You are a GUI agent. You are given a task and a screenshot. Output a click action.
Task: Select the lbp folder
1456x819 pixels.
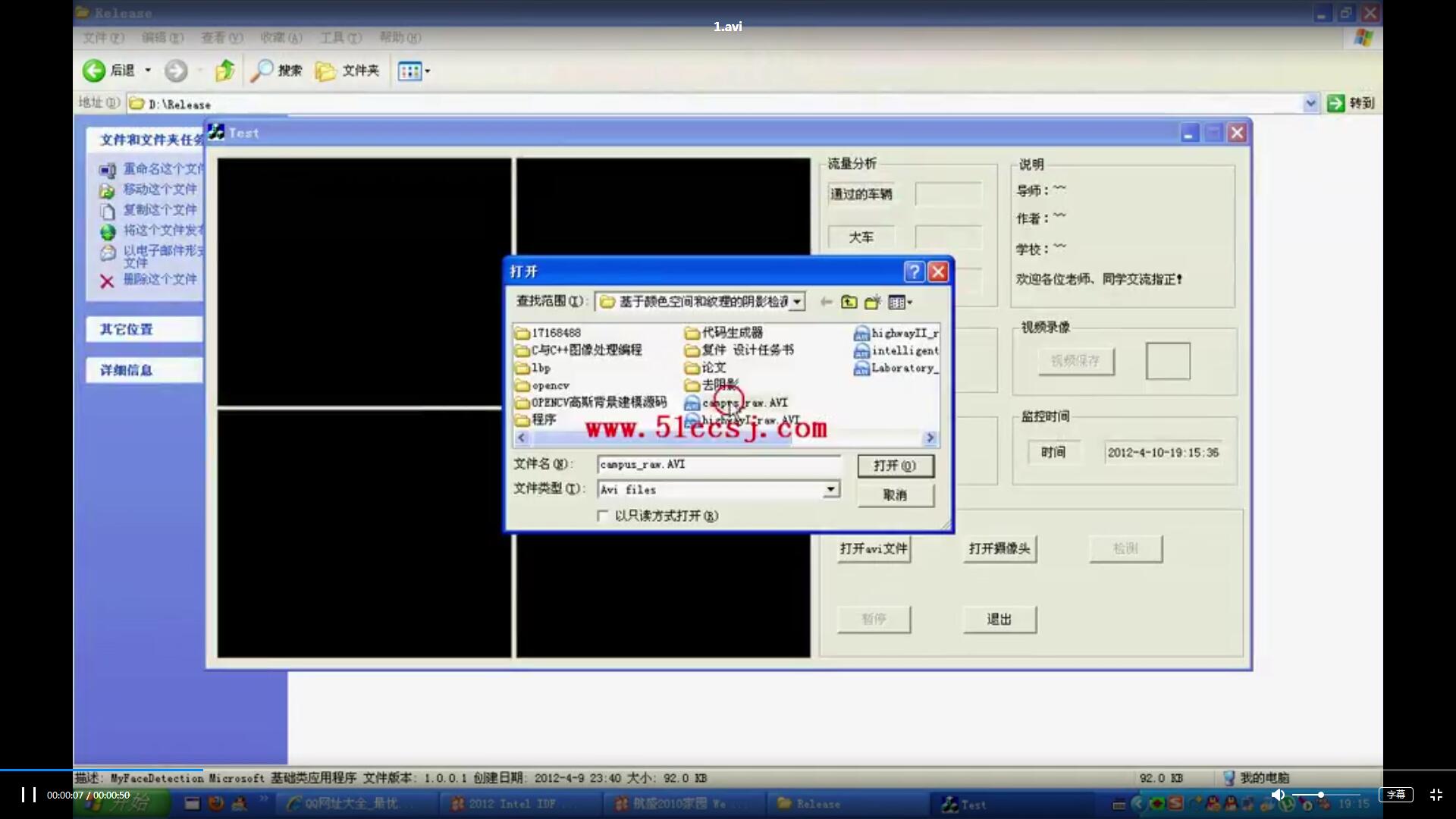point(533,368)
